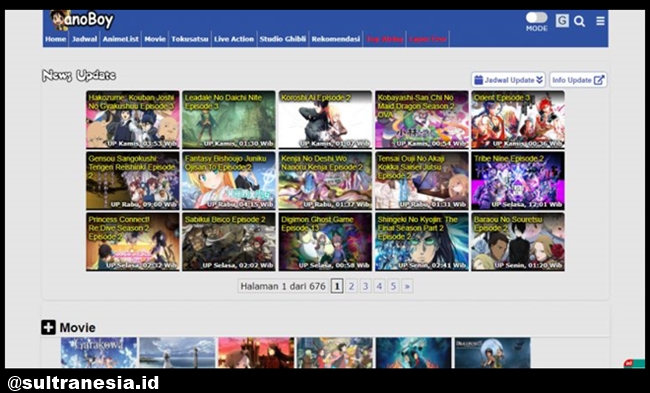
Task: Open Kenja No Deshi Wo Nanoru Kenja
Action: pos(325,180)
